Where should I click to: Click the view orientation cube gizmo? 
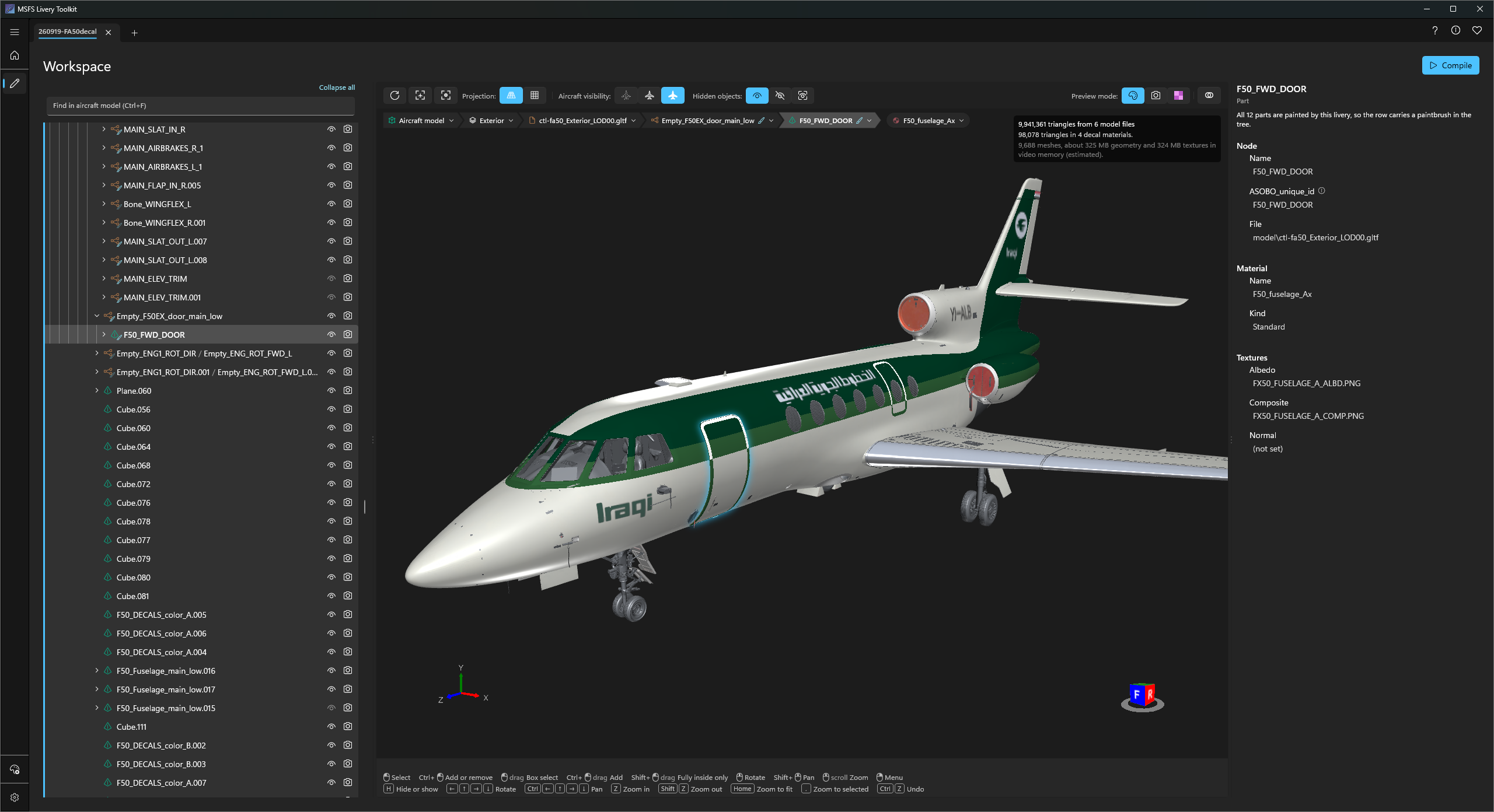(x=1142, y=696)
